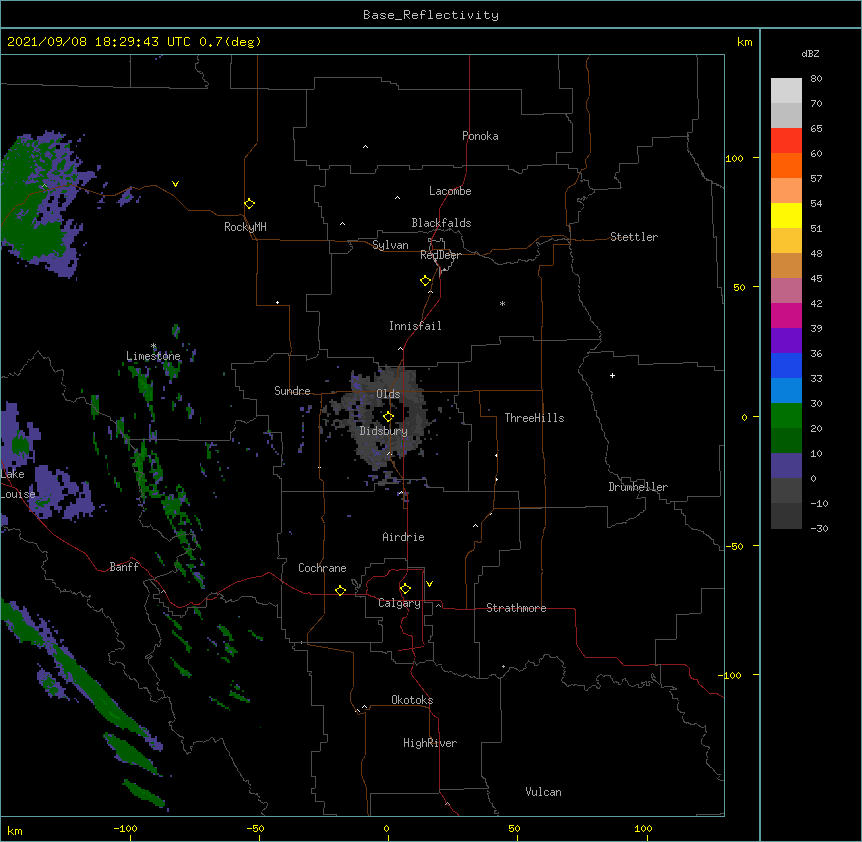Select the Olds town label

tap(388, 394)
